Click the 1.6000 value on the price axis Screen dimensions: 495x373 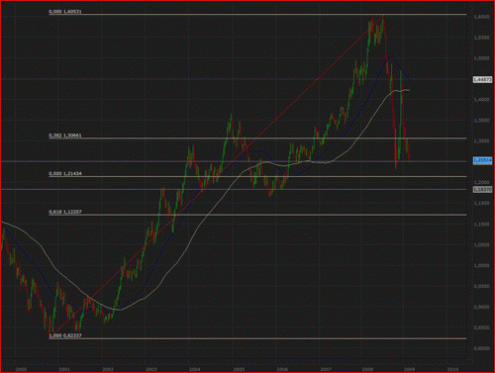(x=482, y=17)
